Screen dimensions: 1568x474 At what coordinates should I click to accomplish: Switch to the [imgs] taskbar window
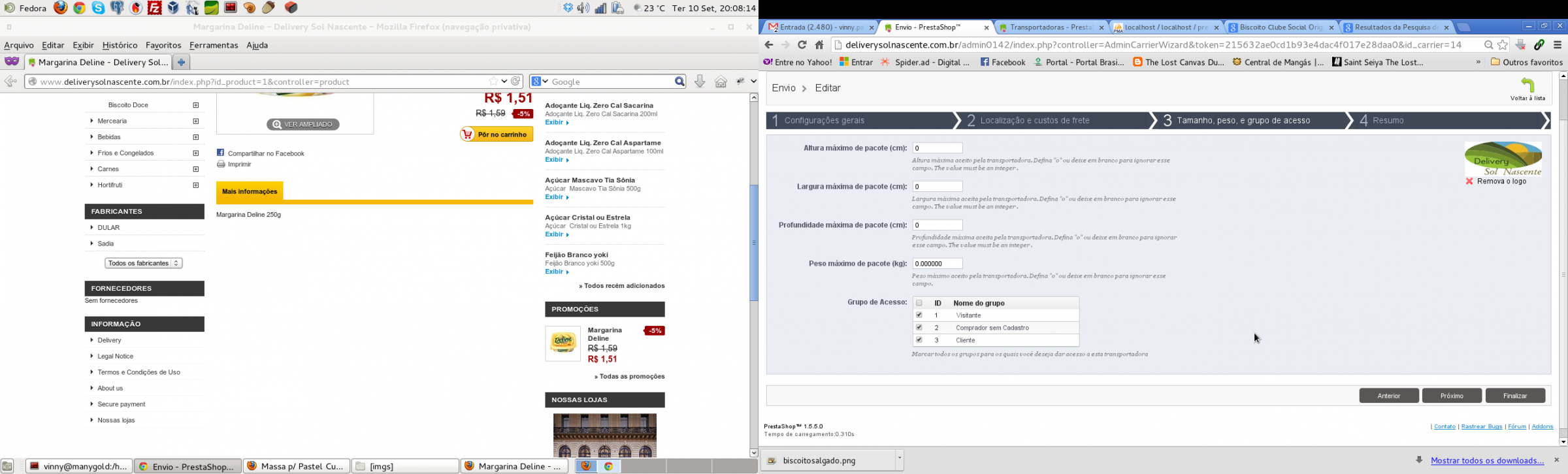405,466
